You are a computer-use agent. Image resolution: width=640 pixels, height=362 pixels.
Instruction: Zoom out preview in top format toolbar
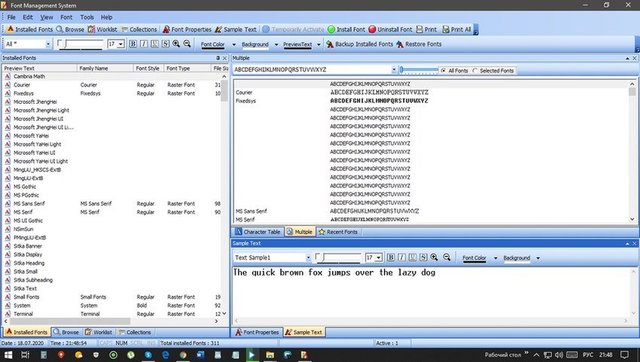(187, 44)
